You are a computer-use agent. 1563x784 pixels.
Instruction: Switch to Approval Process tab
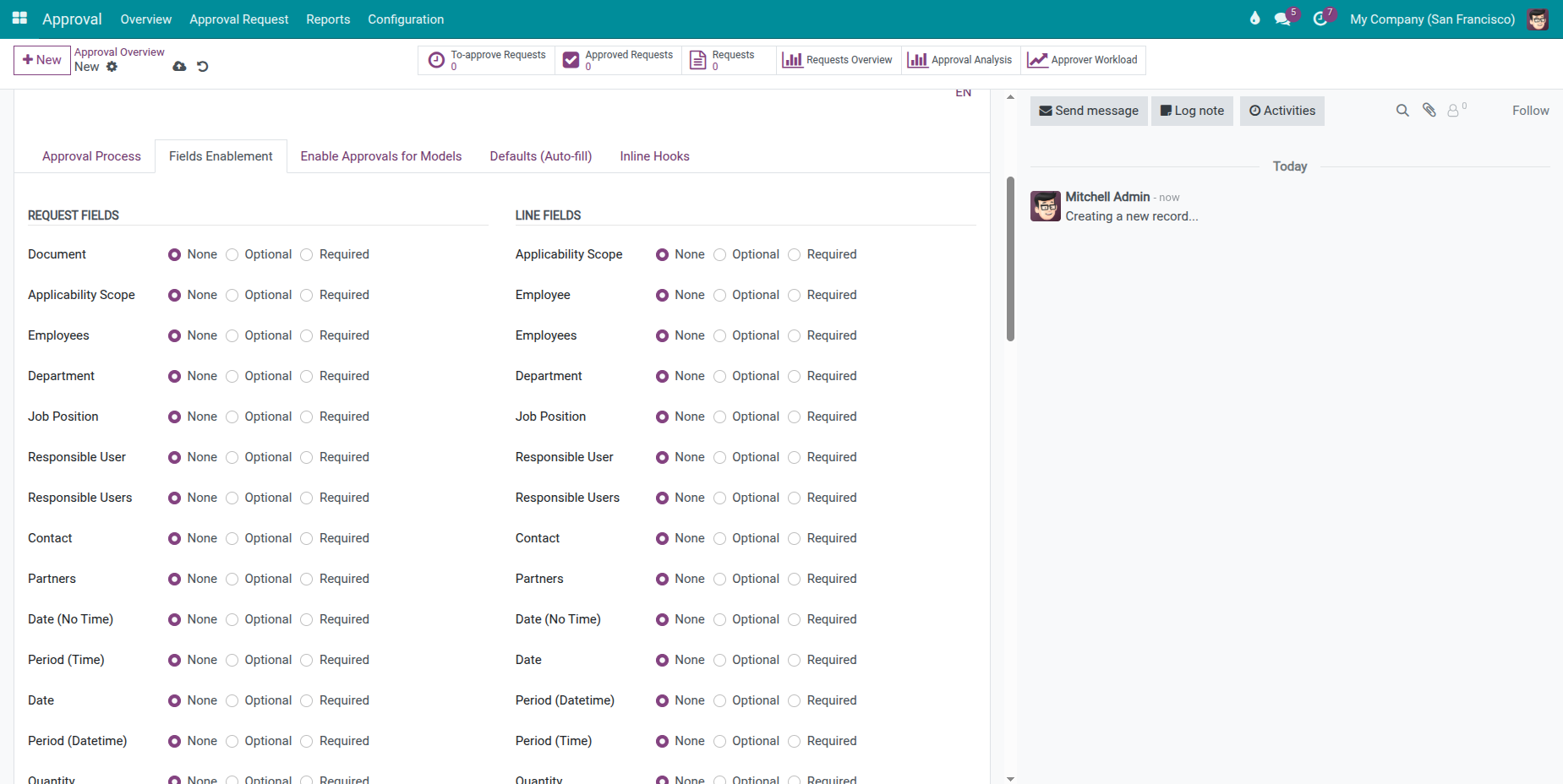point(91,156)
